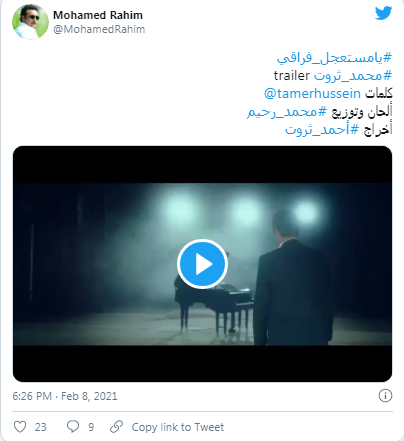Click the Twitter bird logo
Image resolution: width=404 pixels, height=441 pixels.
(383, 13)
